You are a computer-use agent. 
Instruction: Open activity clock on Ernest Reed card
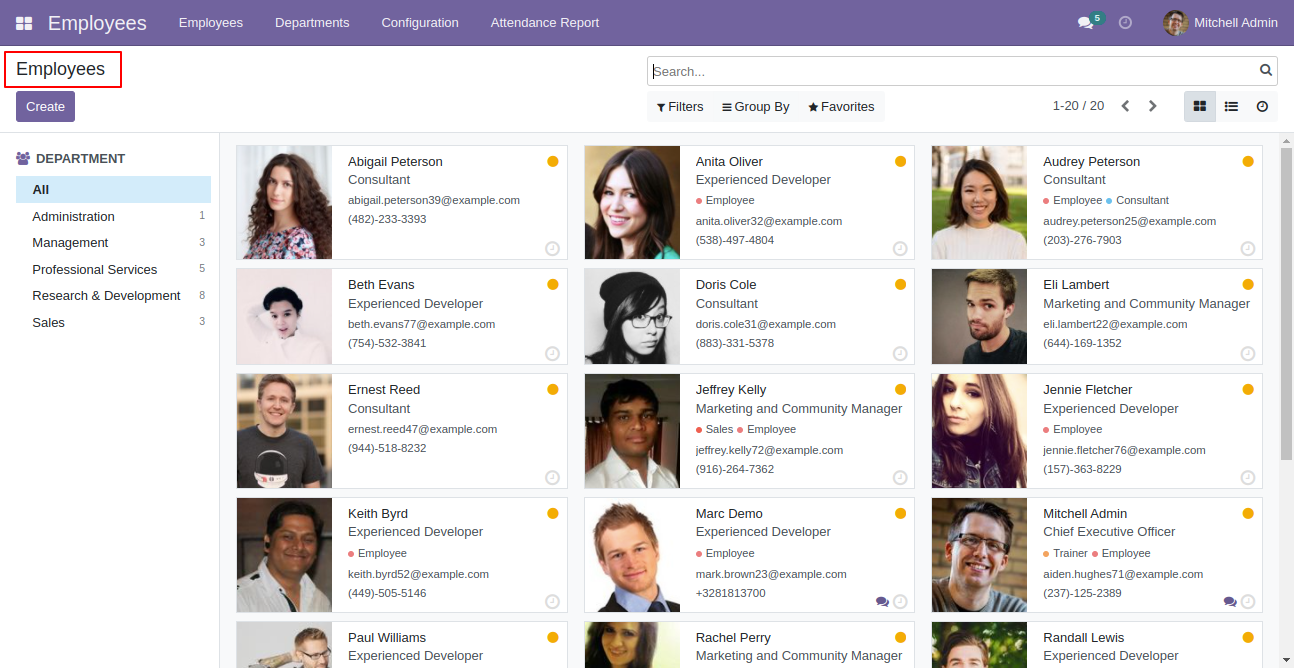pyautogui.click(x=552, y=478)
